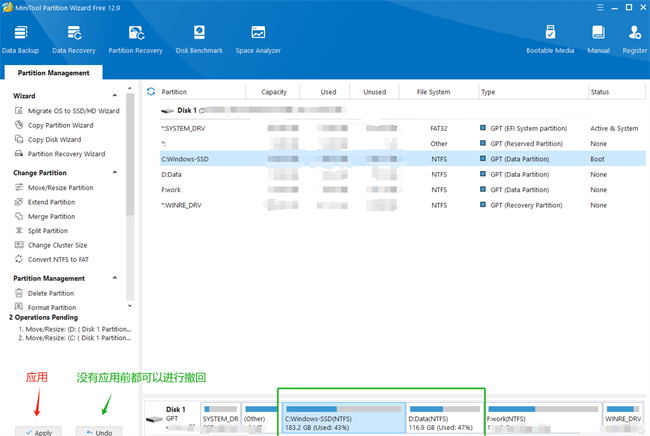Image resolution: width=650 pixels, height=436 pixels.
Task: Open the Data Backup tool
Action: click(21, 38)
